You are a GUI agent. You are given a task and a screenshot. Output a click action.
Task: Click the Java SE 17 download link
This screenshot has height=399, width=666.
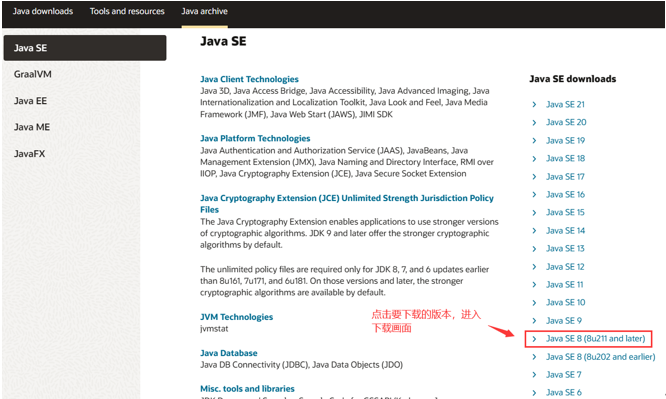pos(565,177)
